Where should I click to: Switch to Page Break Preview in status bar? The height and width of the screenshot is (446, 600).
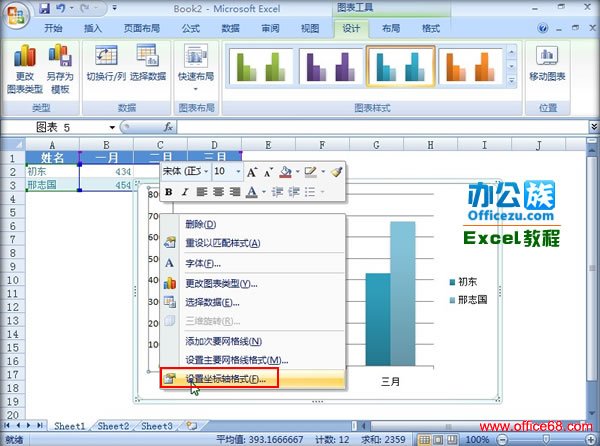[x=452, y=439]
